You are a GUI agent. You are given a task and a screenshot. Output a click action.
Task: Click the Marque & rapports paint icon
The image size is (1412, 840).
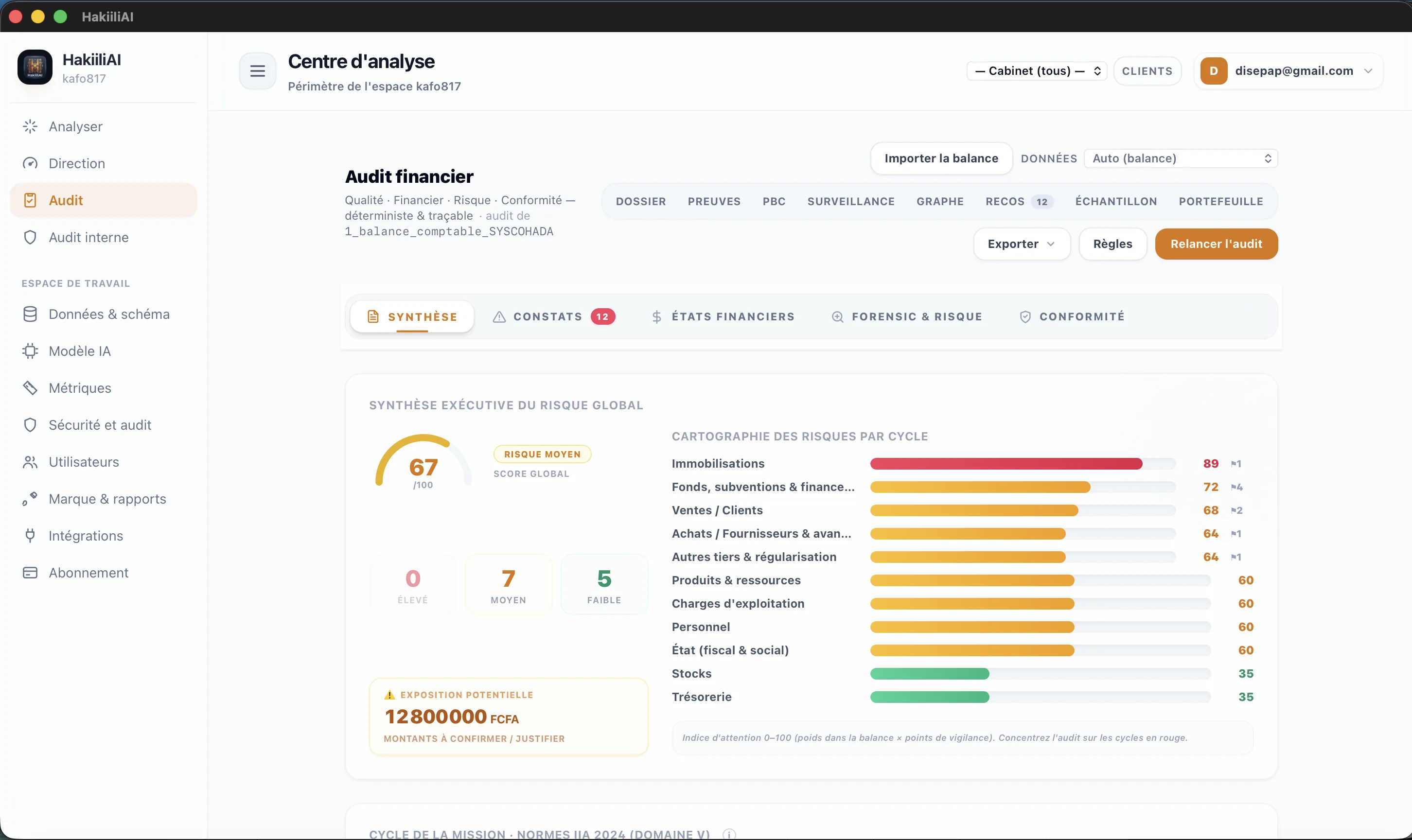30,499
